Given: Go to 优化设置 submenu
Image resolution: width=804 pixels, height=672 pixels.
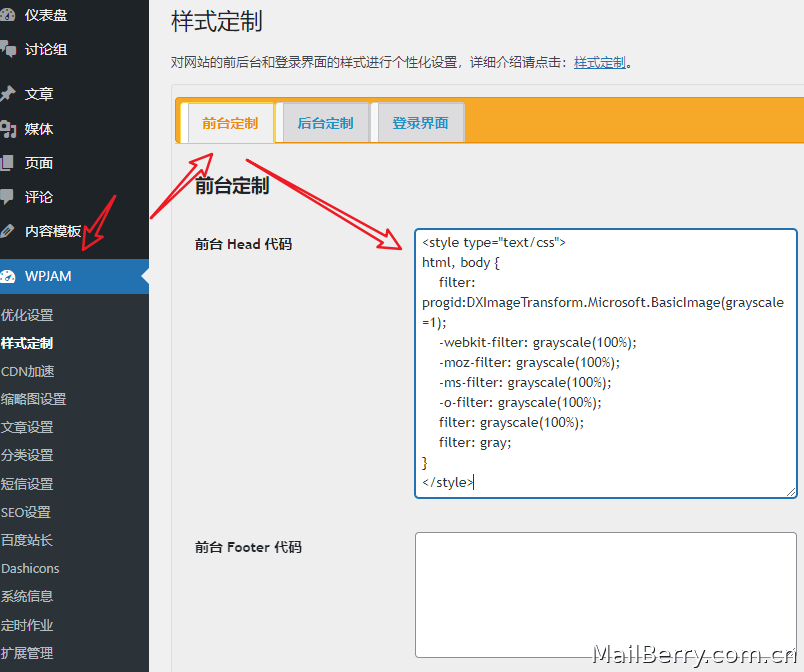Looking at the screenshot, I should click(x=27, y=315).
